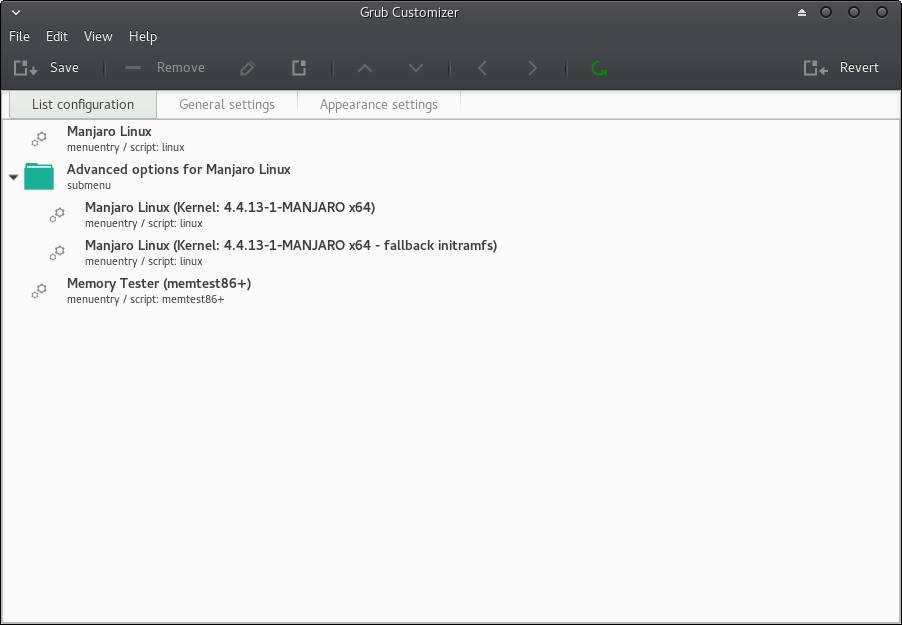Click the left arrow toolbar icon
Image resolution: width=902 pixels, height=625 pixels.
[x=482, y=68]
